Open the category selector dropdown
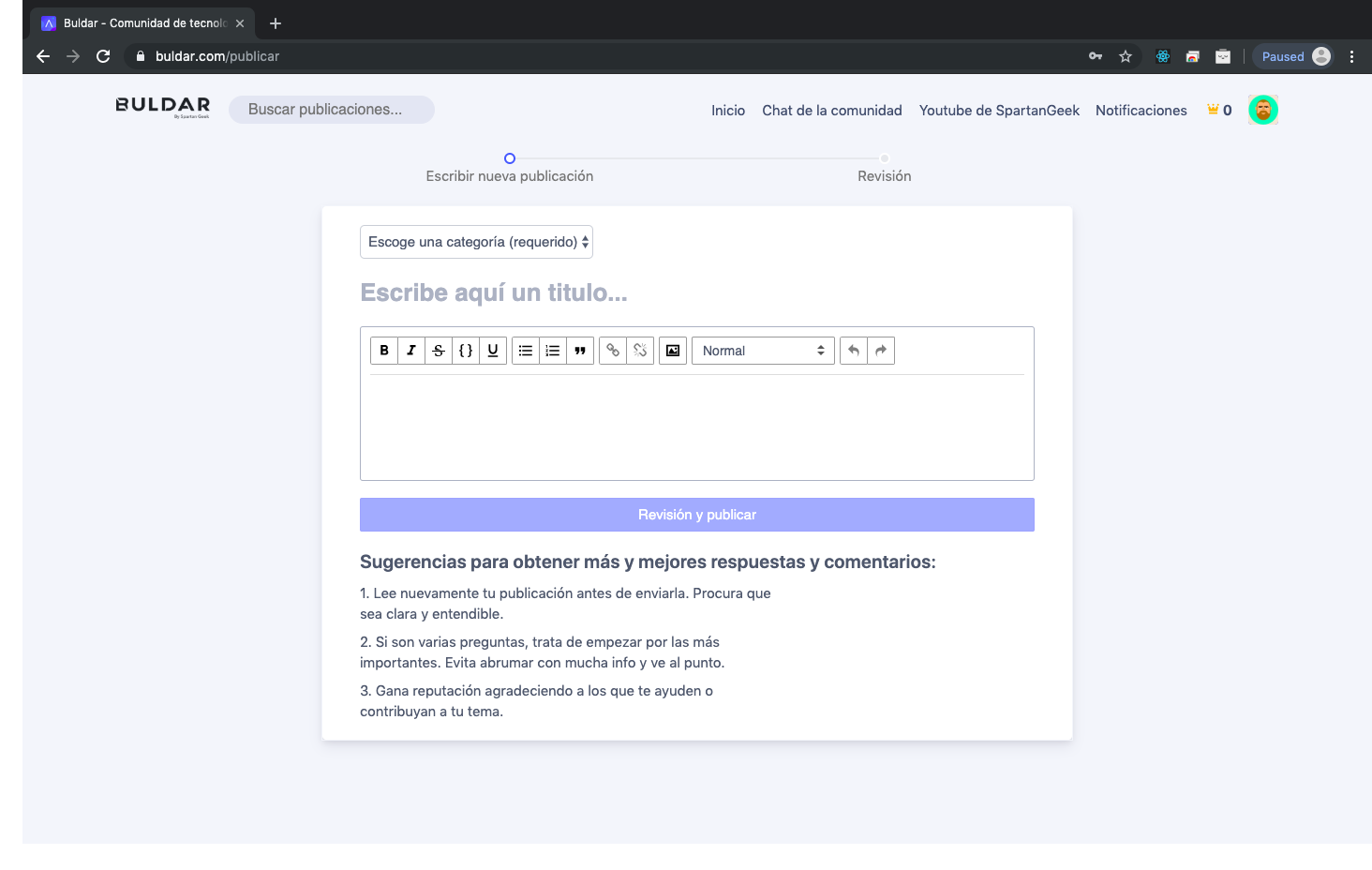The height and width of the screenshot is (870, 1372). 476,242
